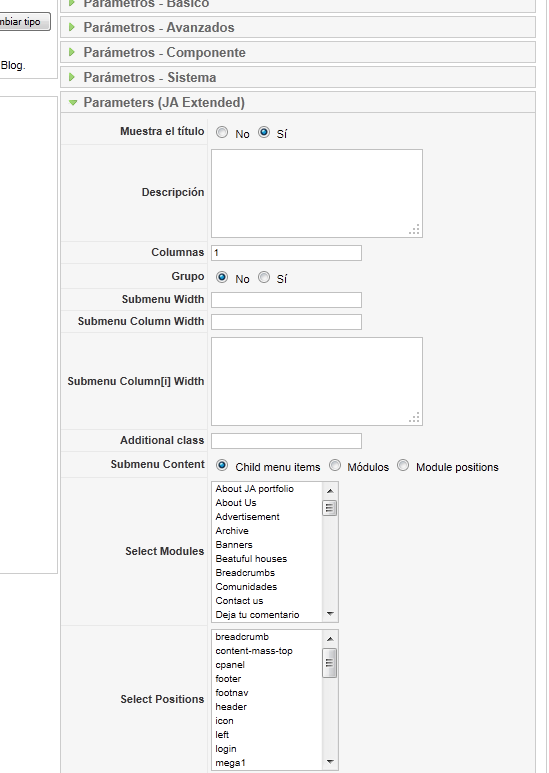Collapse the Parameters (JA Extended) arrow
Viewport: 549px width, 773px height.
(x=73, y=103)
